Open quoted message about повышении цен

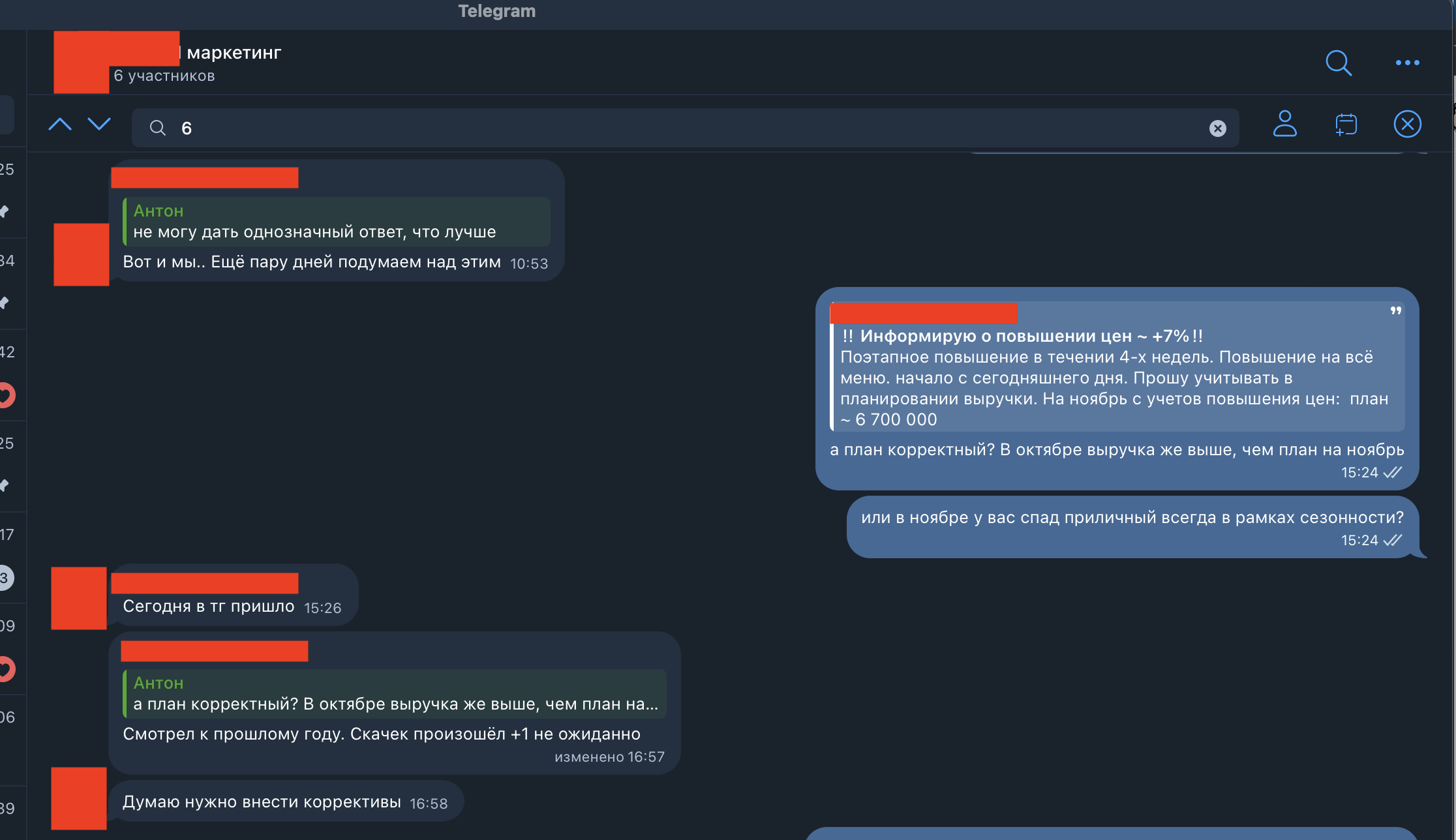[x=1117, y=367]
